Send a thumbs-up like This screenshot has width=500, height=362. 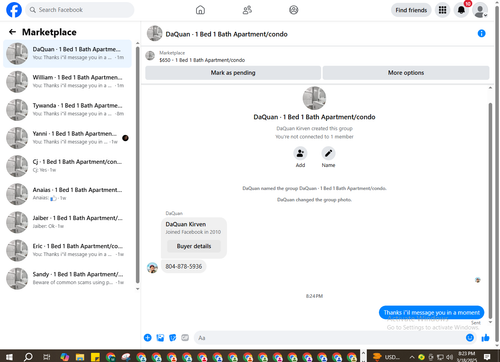coord(485,338)
